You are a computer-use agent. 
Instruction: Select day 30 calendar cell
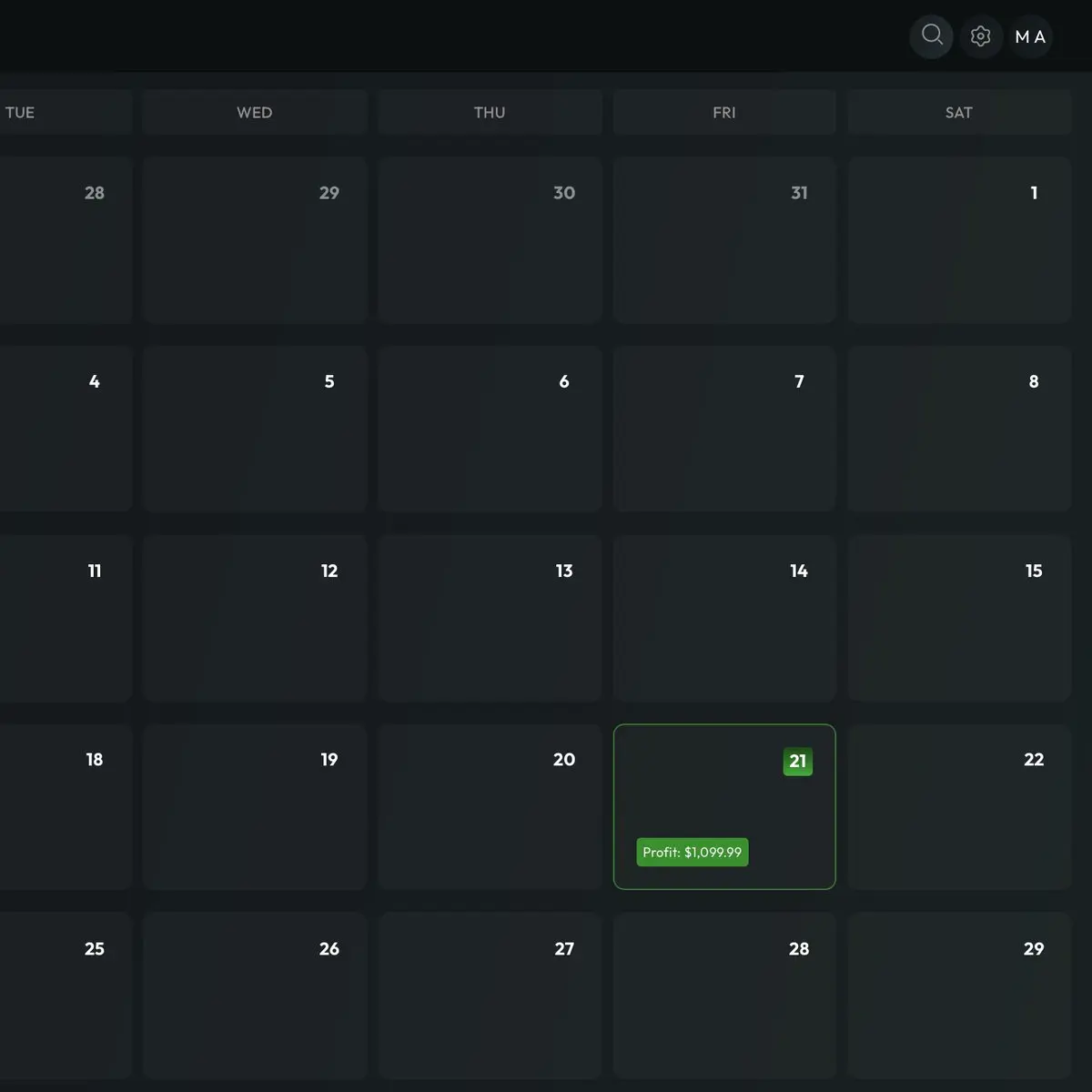(490, 239)
